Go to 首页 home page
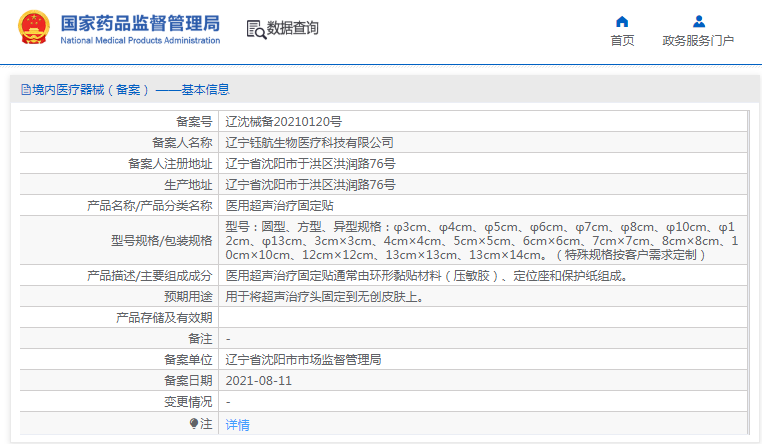The height and width of the screenshot is (444, 762). click(622, 41)
